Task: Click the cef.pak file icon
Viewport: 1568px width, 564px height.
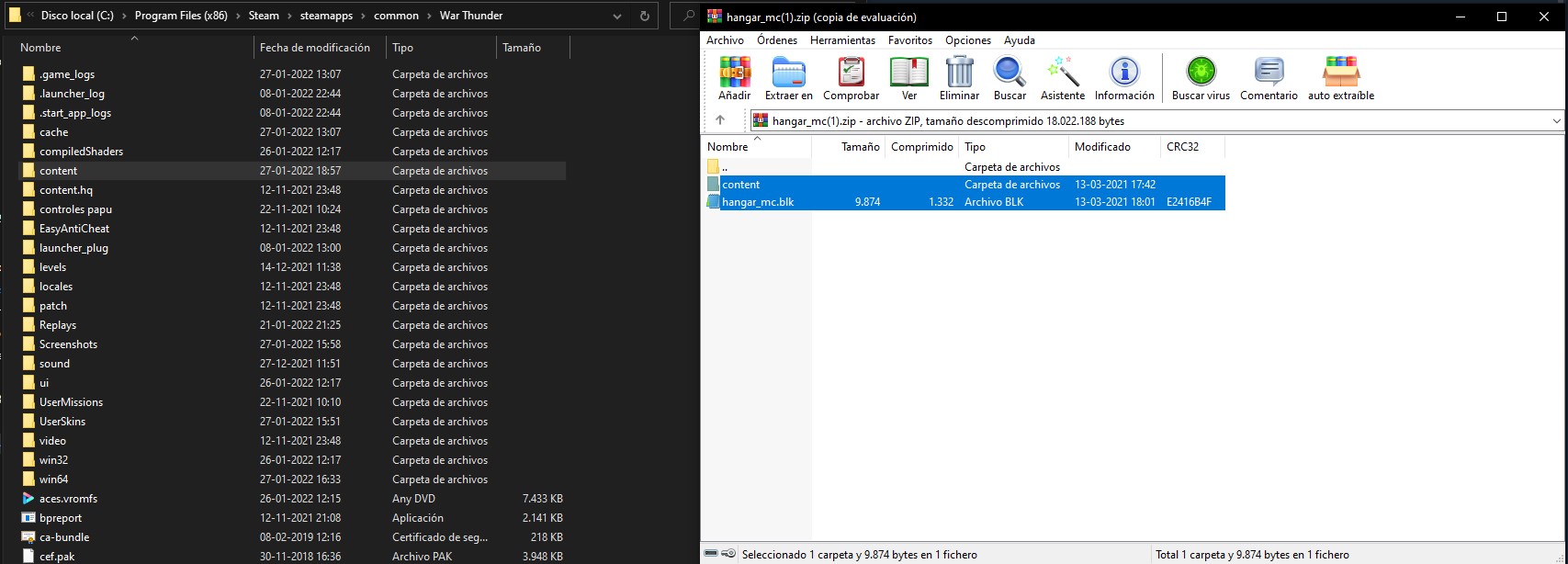Action: 28,556
